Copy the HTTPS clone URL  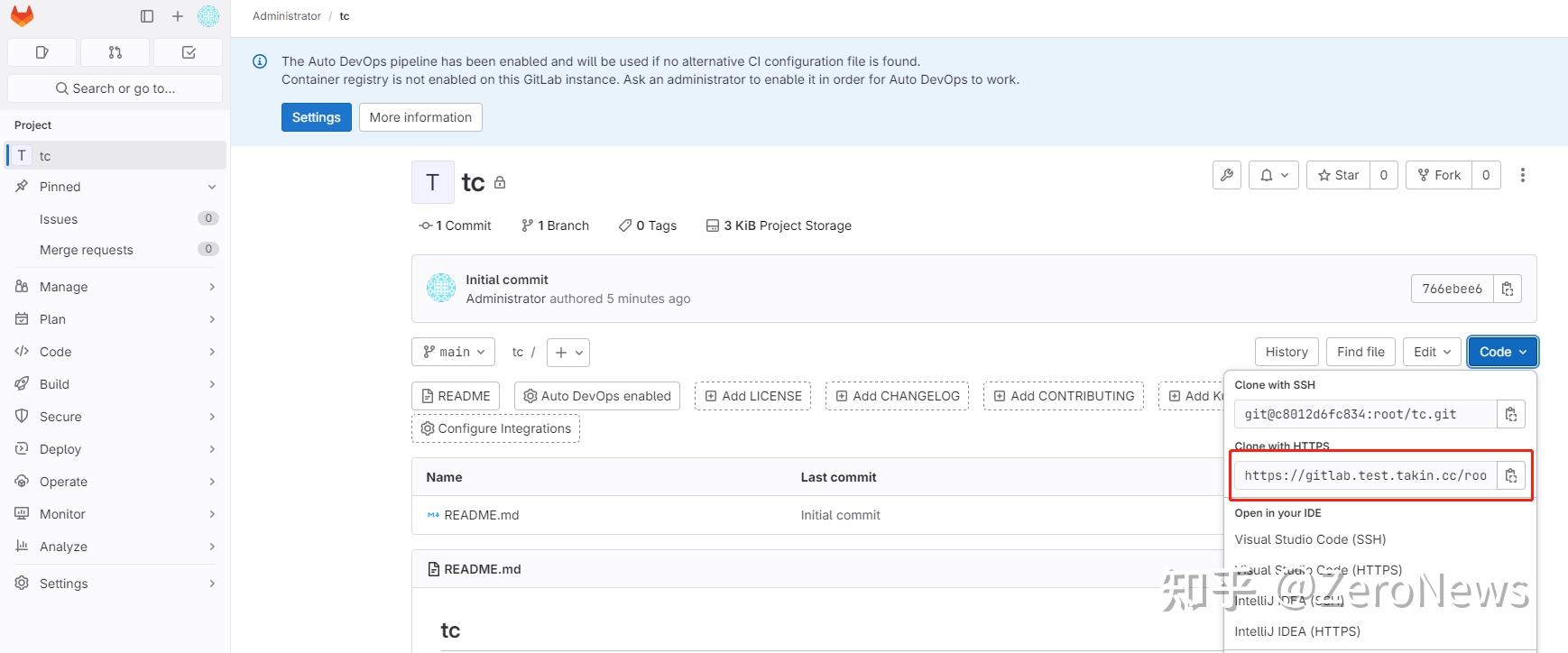[x=1510, y=475]
